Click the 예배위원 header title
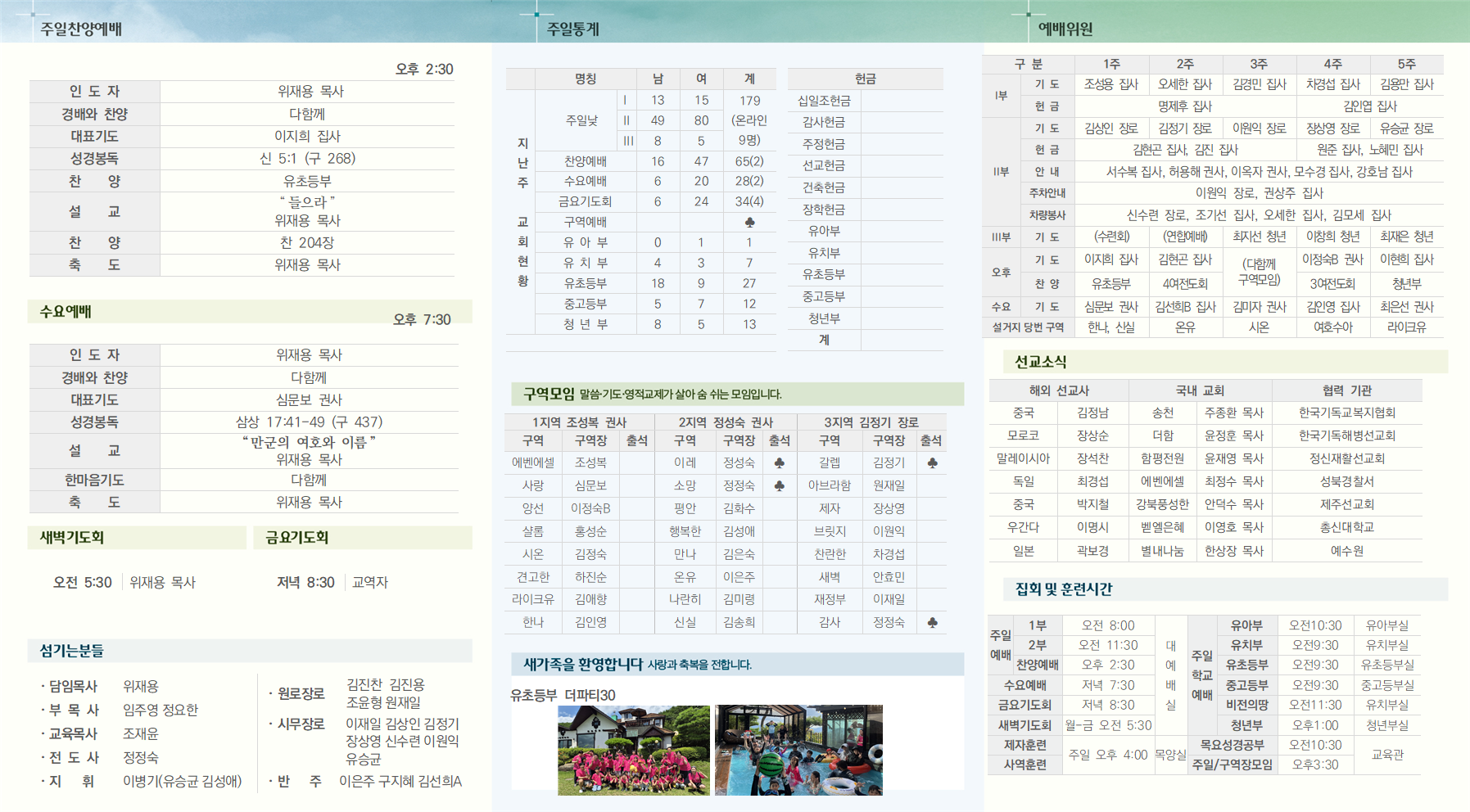The image size is (1470, 812). (1065, 29)
